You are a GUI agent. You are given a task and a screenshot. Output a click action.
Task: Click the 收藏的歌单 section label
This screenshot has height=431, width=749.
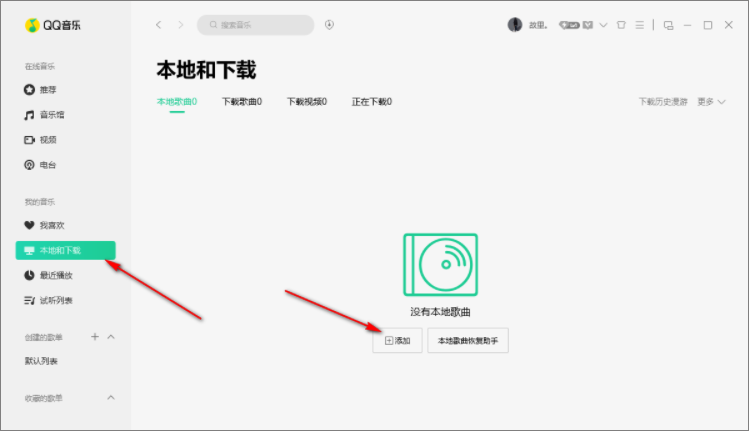(x=43, y=398)
